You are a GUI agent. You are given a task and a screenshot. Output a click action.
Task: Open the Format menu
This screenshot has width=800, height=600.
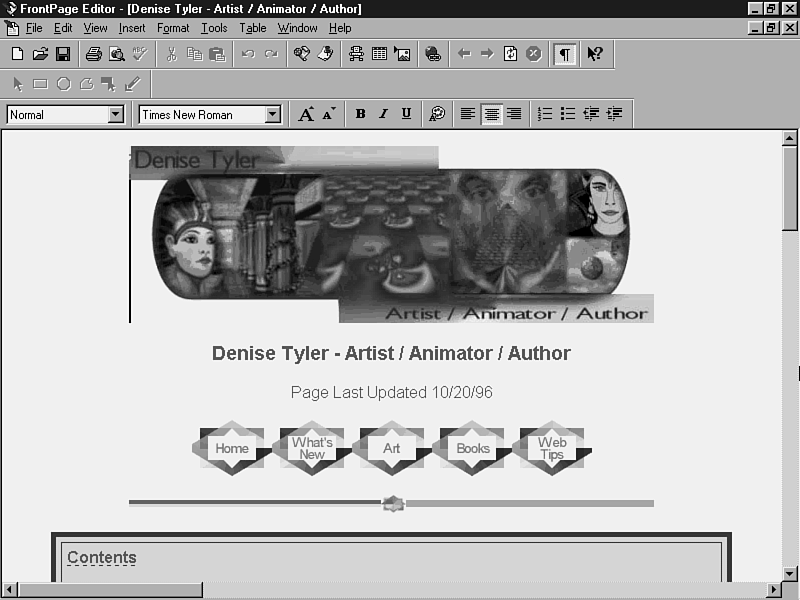point(173,28)
